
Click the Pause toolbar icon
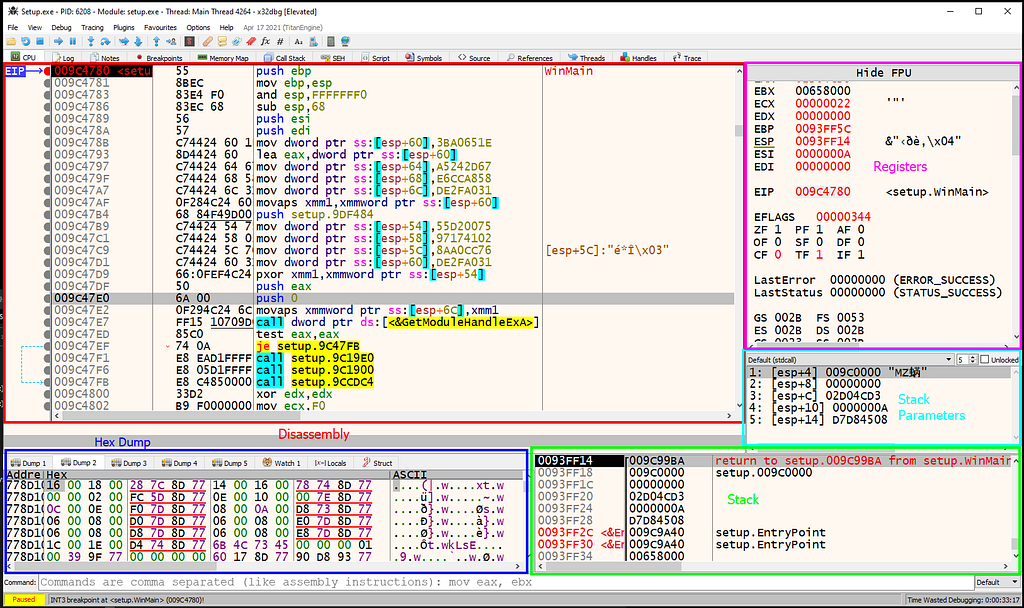coord(72,41)
